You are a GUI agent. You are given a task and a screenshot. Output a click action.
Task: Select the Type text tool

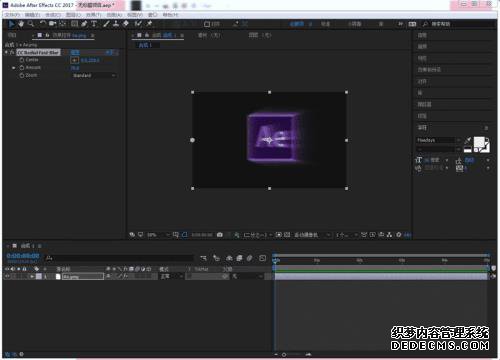point(94,24)
